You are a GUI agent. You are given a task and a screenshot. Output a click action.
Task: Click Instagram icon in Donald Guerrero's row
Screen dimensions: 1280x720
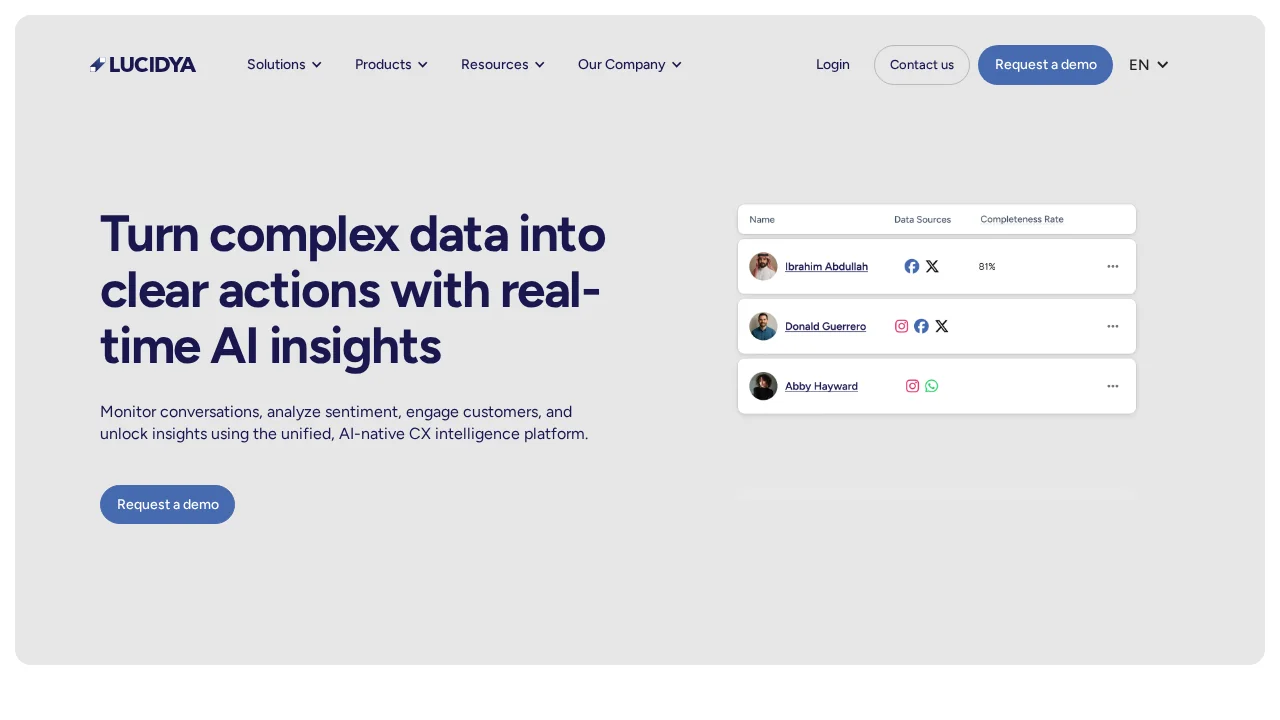[x=901, y=326]
